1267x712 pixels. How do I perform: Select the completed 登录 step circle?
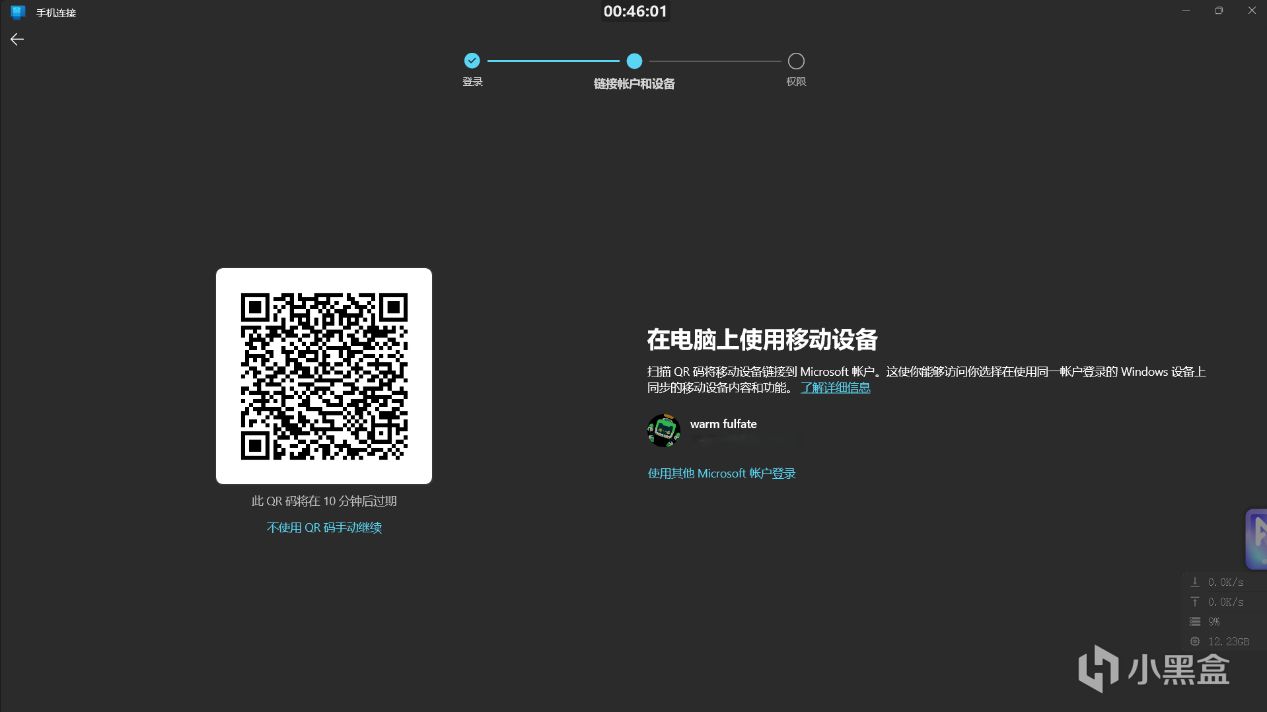point(472,61)
